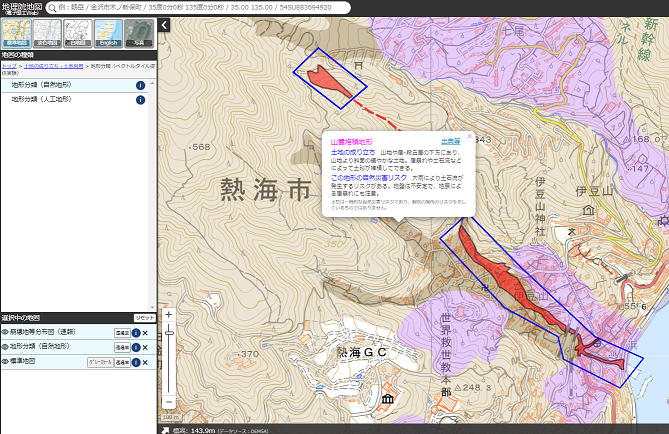Select the 標準地図 basemap thumbnail
This screenshot has width=669, height=434.
click(17, 33)
